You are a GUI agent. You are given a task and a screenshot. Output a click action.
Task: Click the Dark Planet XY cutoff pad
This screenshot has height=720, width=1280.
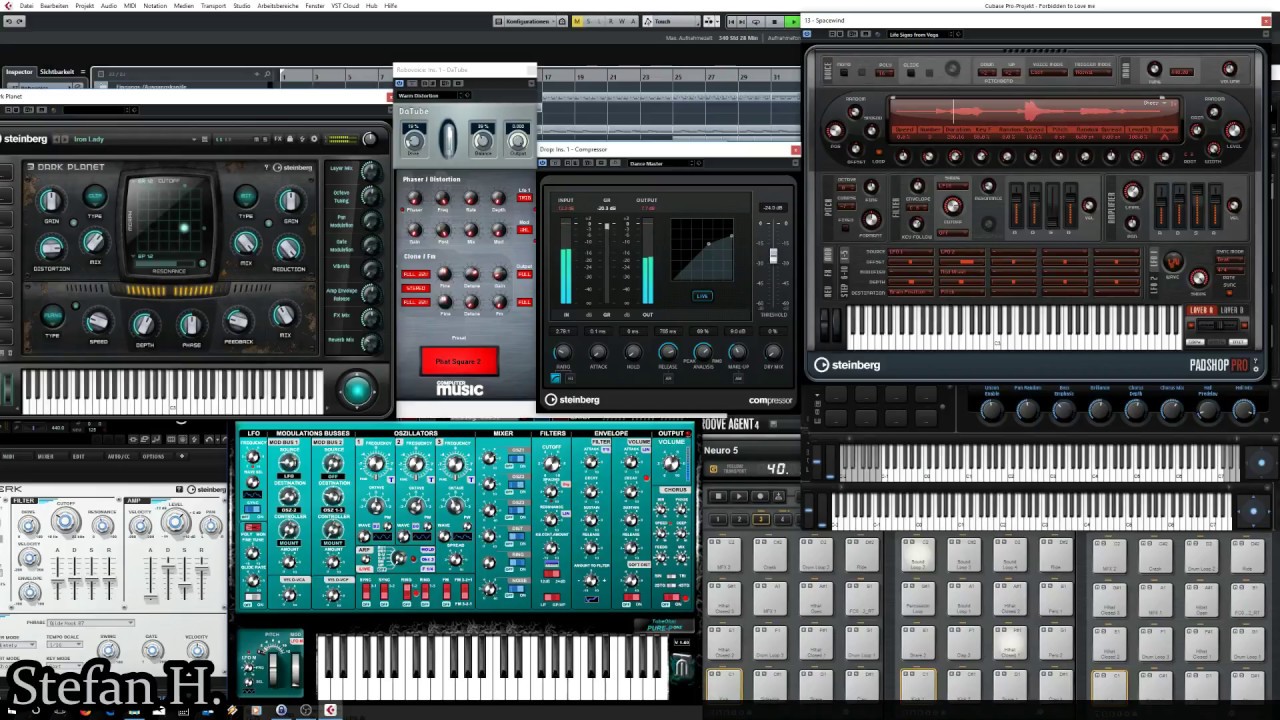[169, 218]
